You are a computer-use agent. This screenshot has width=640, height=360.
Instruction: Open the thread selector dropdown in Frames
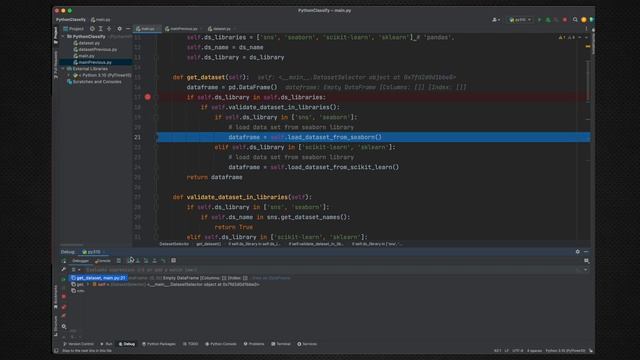click(x=76, y=269)
